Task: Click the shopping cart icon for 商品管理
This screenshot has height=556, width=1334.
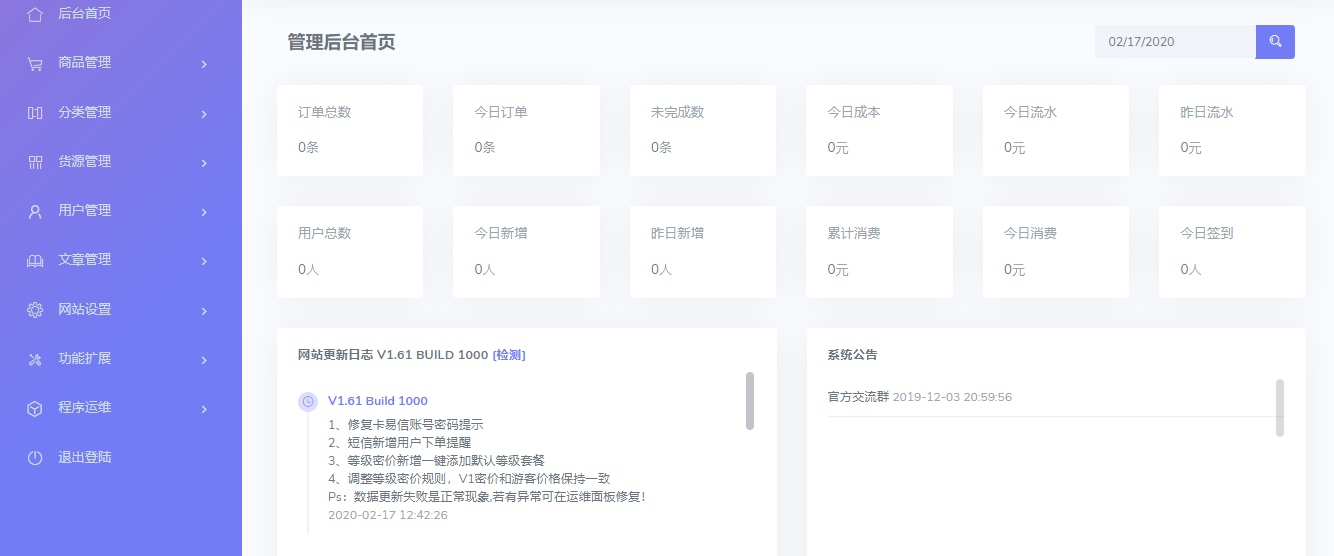Action: pyautogui.click(x=35, y=63)
